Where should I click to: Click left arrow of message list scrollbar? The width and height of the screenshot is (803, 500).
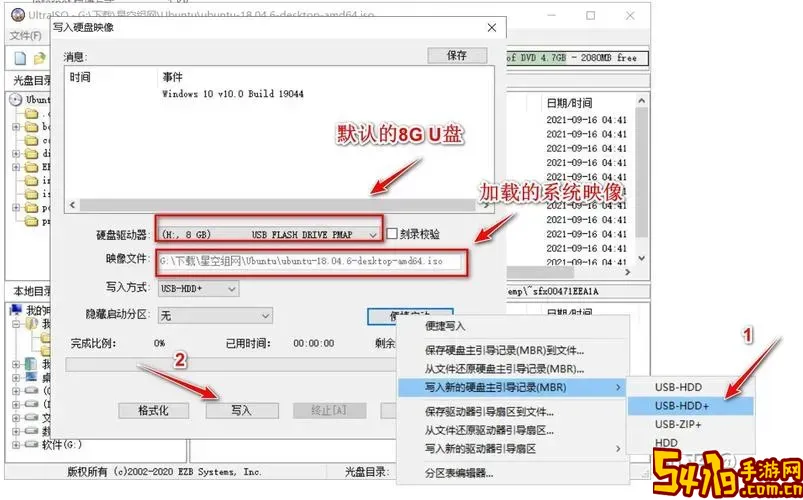click(x=72, y=205)
